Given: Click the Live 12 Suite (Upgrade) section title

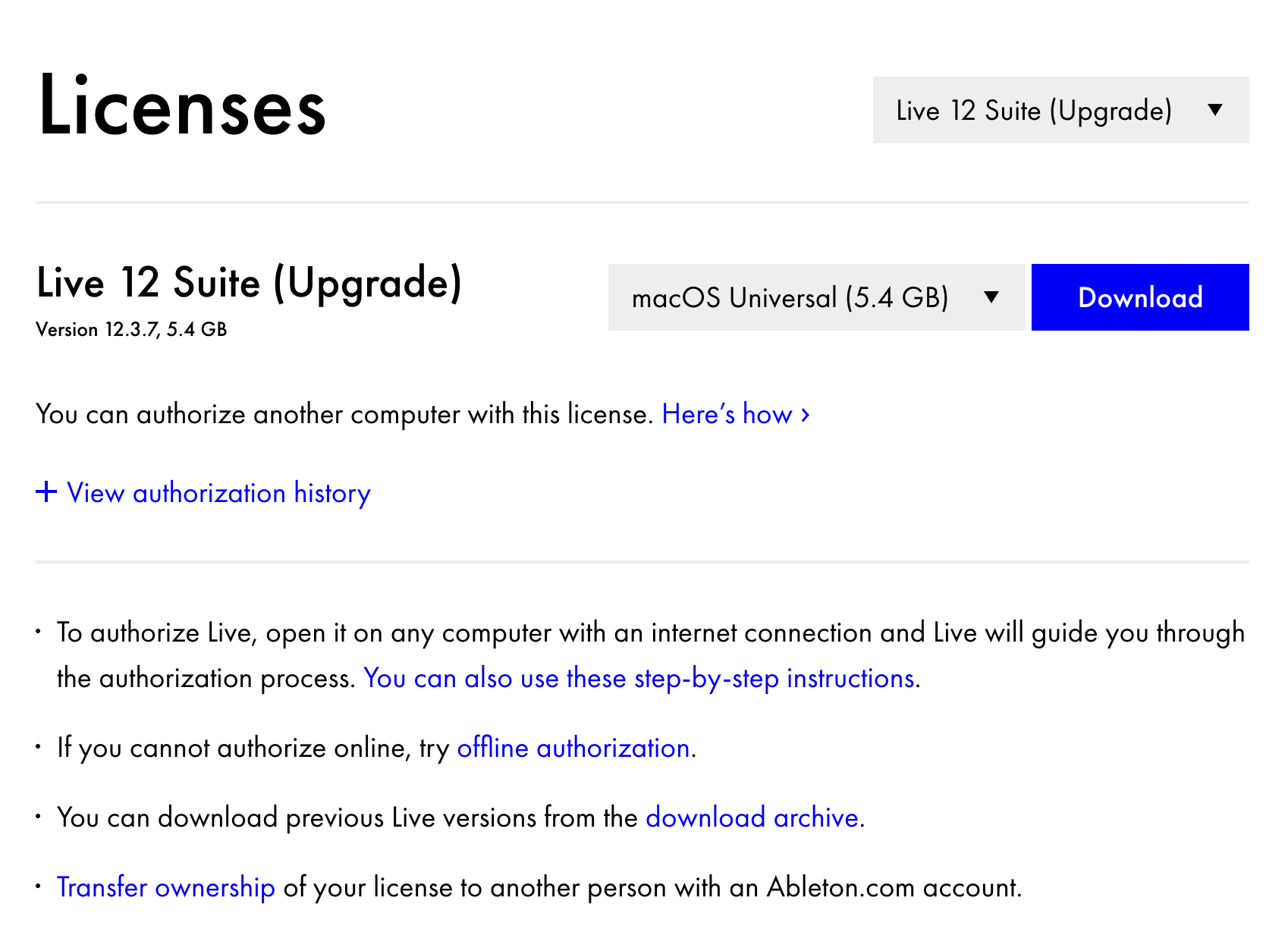Looking at the screenshot, I should pos(250,283).
